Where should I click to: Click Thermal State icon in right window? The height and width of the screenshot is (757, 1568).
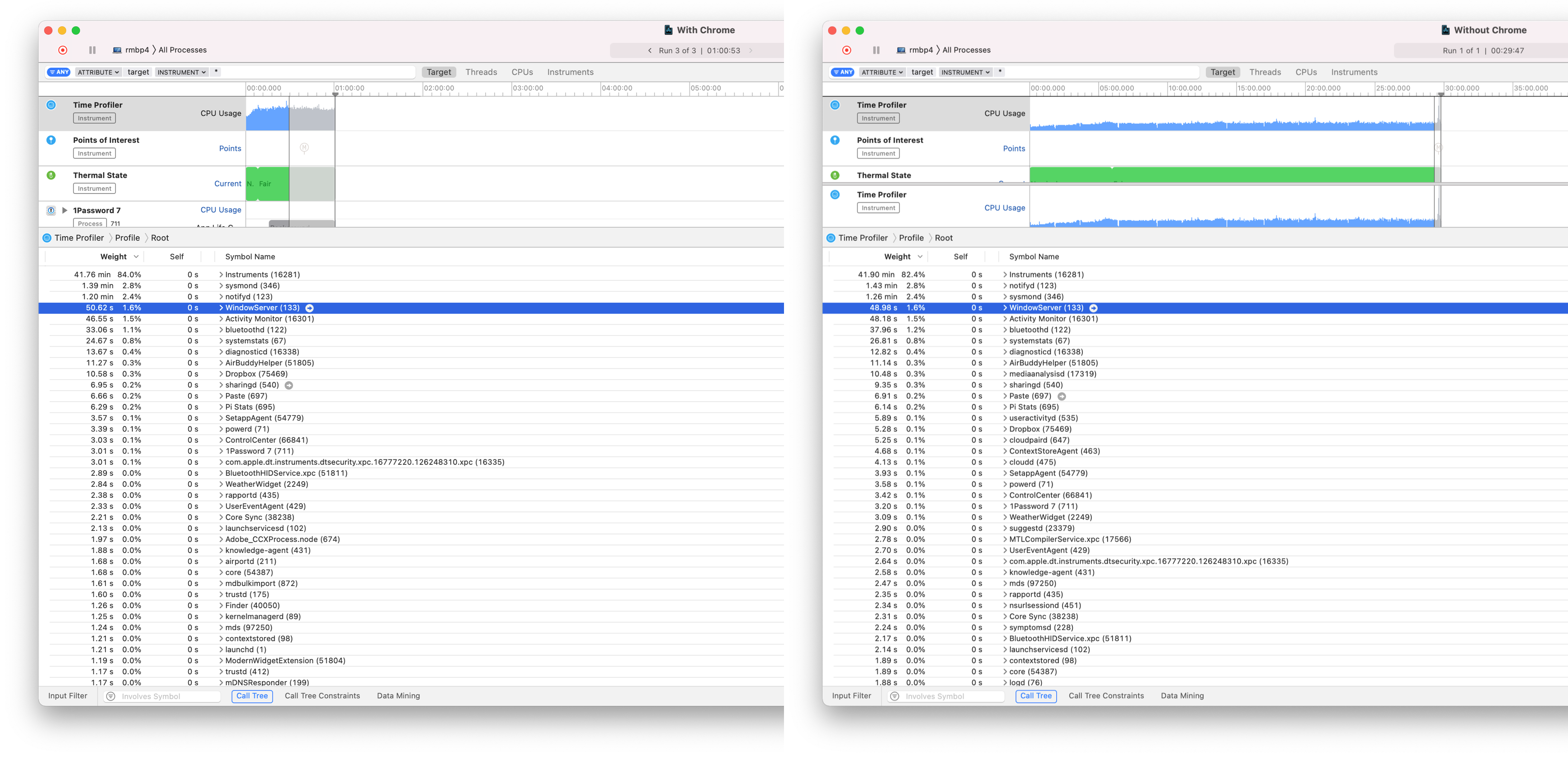click(835, 175)
